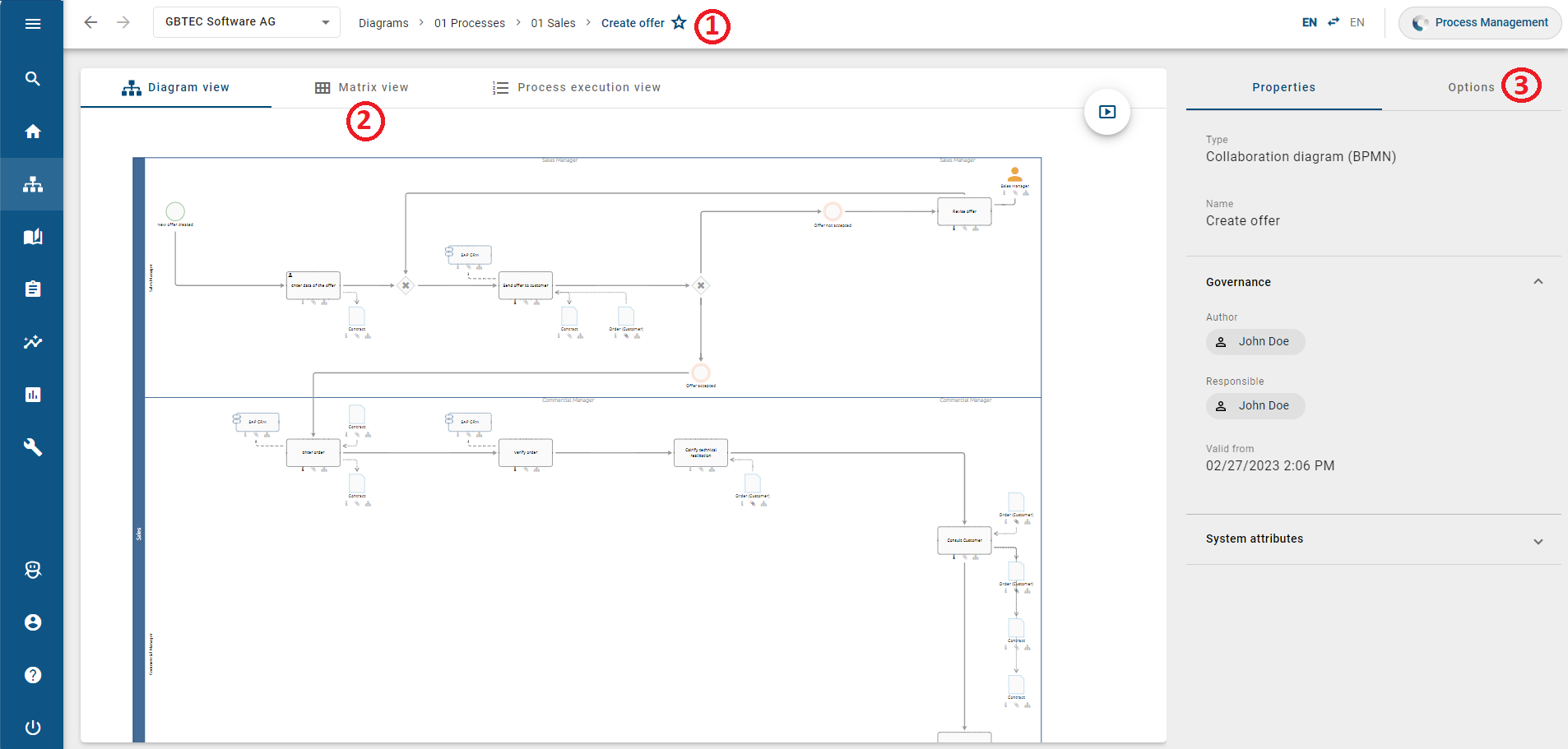Open the Options tab
The height and width of the screenshot is (749, 1568).
pos(1471,88)
